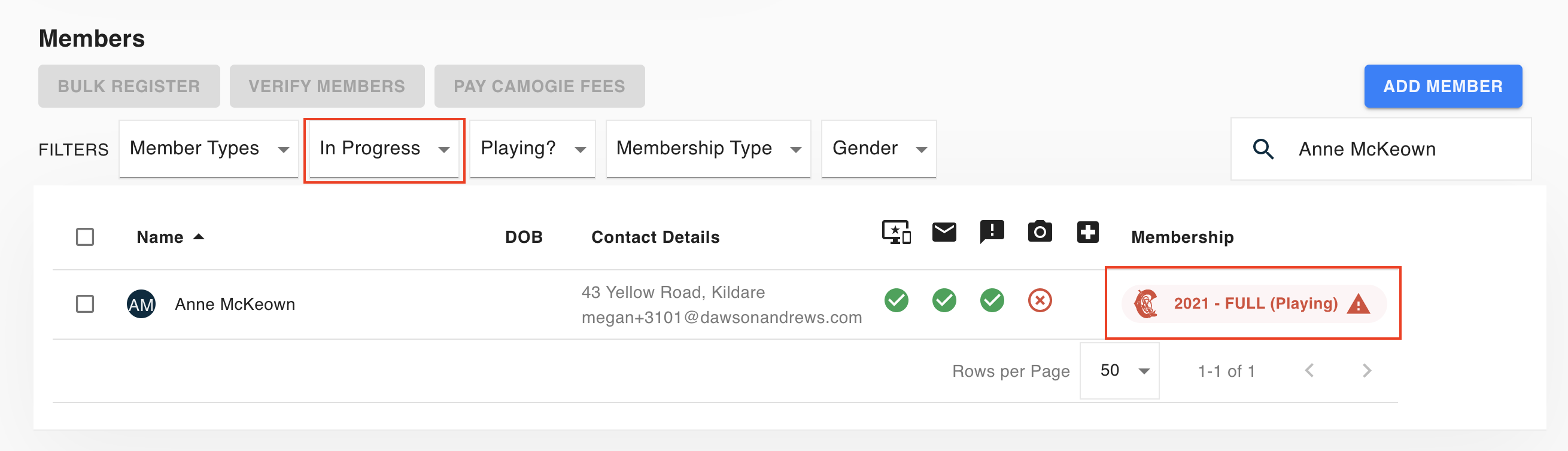Toggle the select-all members checkbox
Viewport: 1568px width, 451px height.
click(85, 237)
